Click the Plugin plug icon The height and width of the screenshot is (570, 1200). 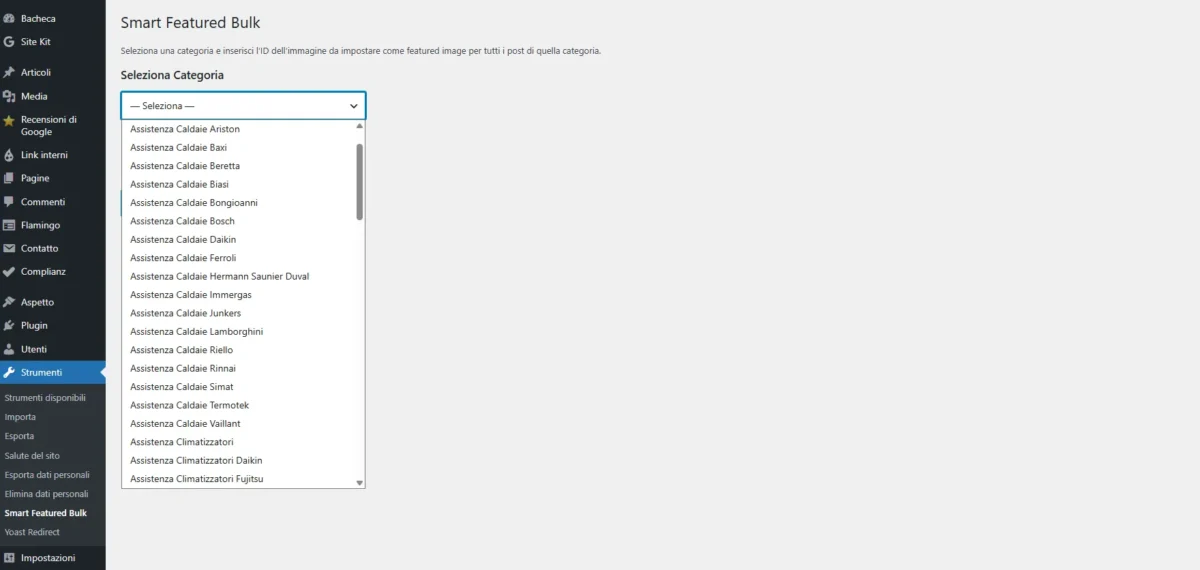[9, 325]
